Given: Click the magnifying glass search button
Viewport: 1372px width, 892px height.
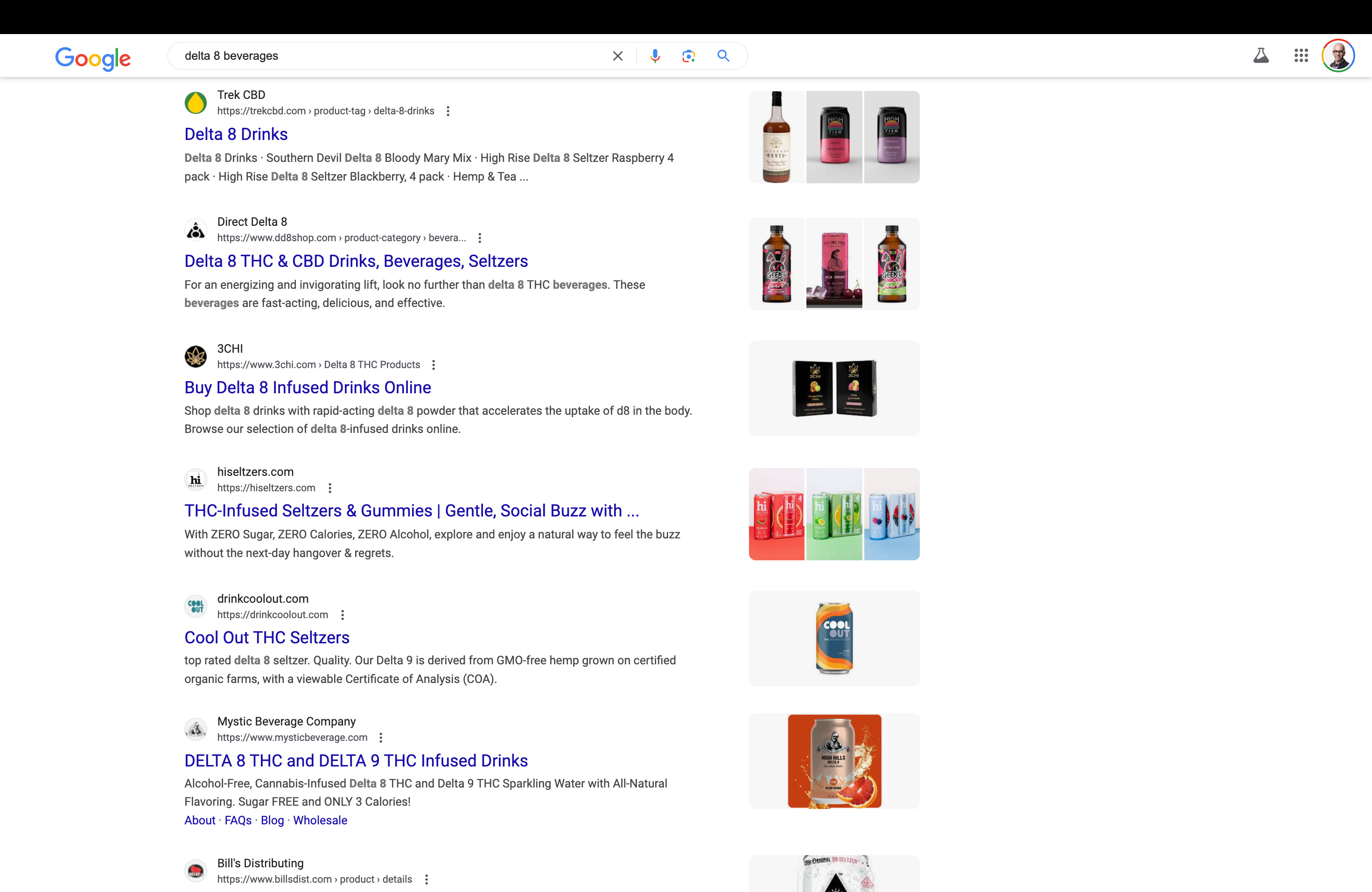Looking at the screenshot, I should (x=723, y=56).
